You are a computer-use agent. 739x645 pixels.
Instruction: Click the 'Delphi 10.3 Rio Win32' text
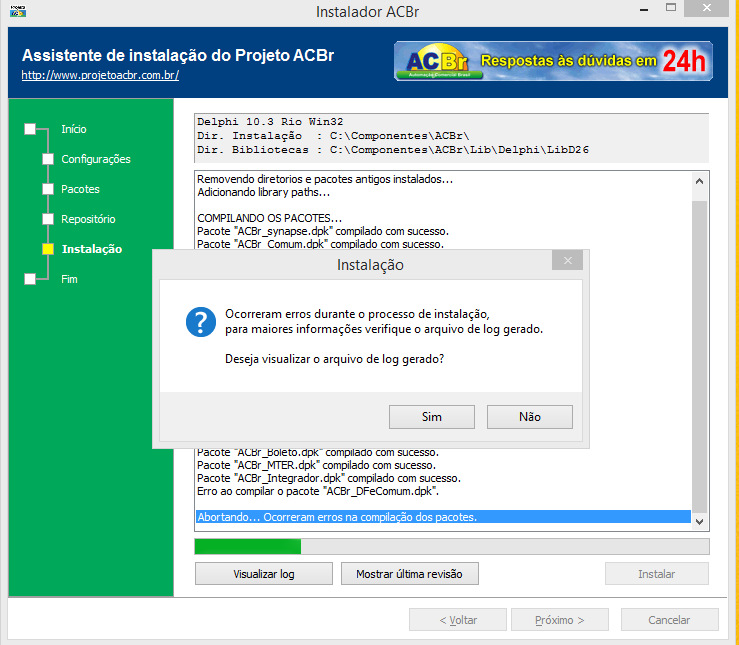(270, 122)
